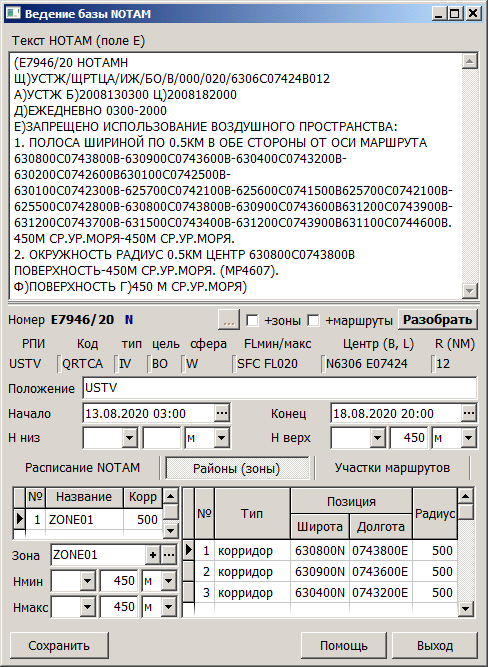This screenshot has width=488, height=667.
Task: Click the Разобрать button
Action: tap(438, 320)
